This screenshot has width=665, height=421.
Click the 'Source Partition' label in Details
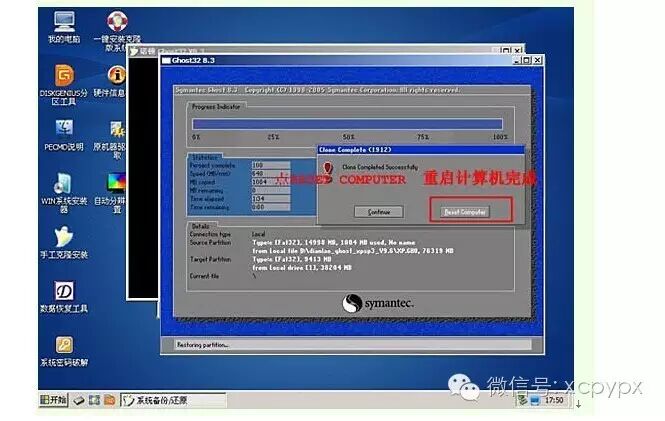(210, 243)
